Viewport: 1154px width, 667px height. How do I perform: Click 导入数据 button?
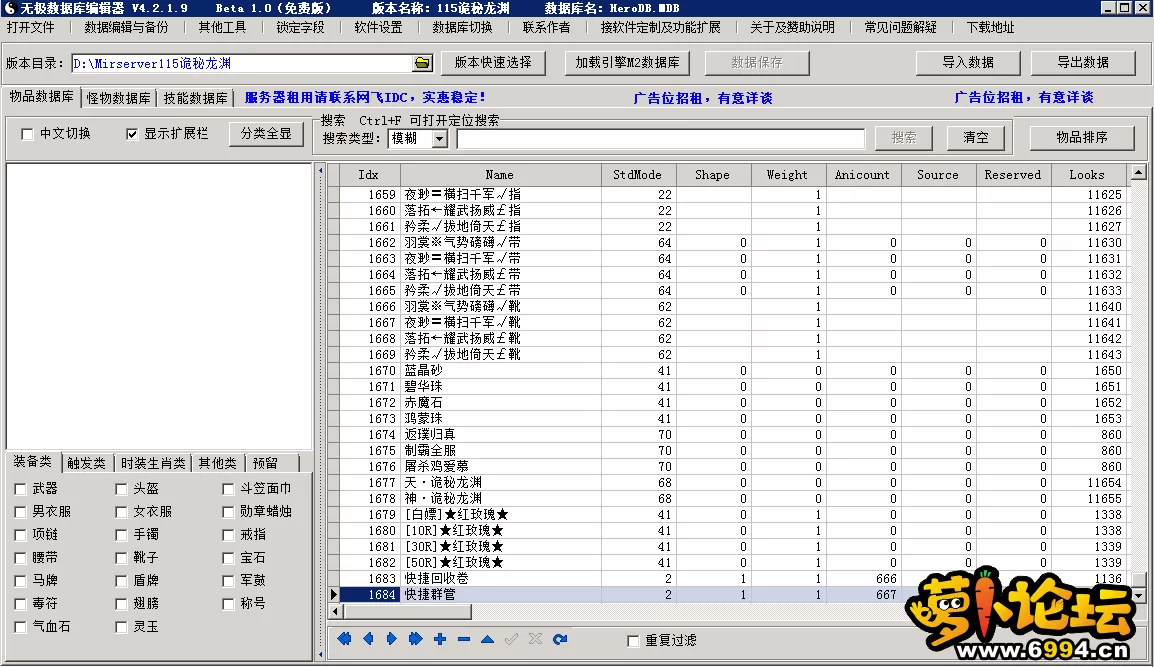(968, 63)
